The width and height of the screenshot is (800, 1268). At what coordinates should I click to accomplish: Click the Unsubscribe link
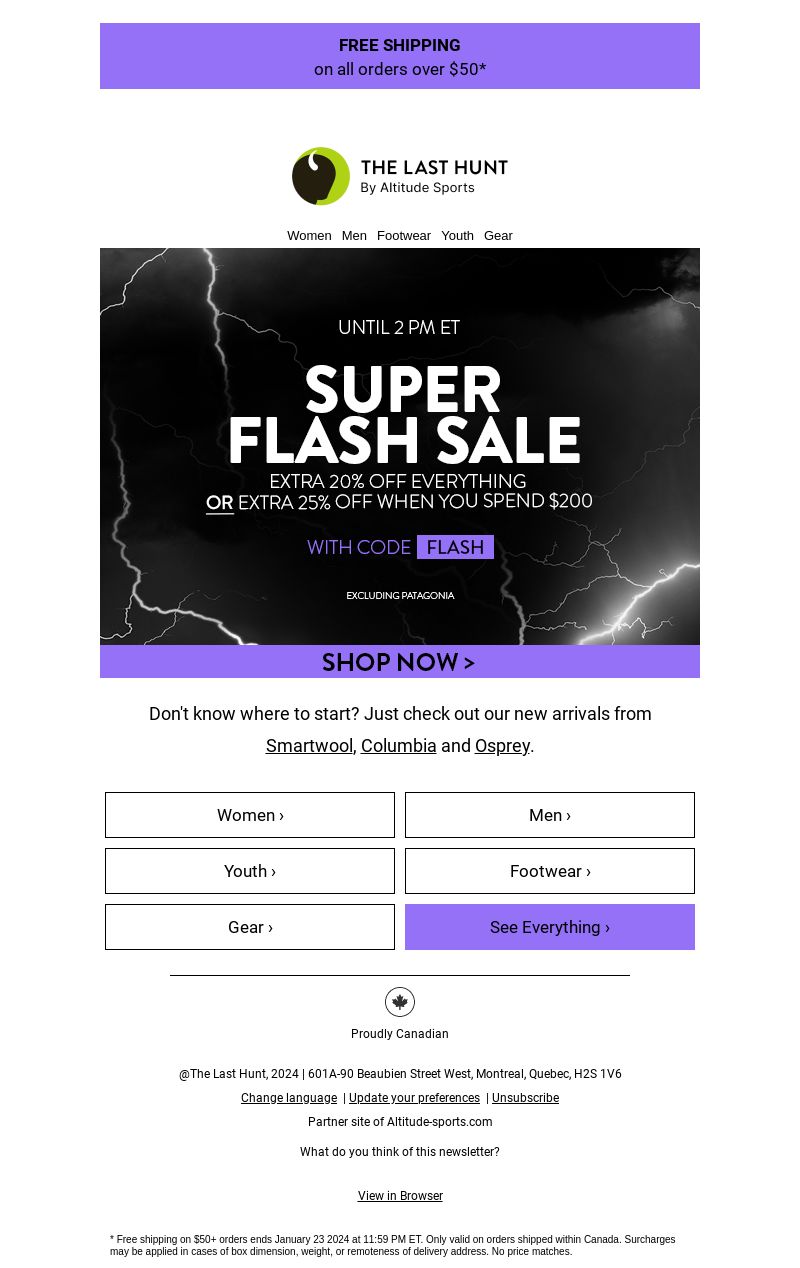click(525, 1098)
